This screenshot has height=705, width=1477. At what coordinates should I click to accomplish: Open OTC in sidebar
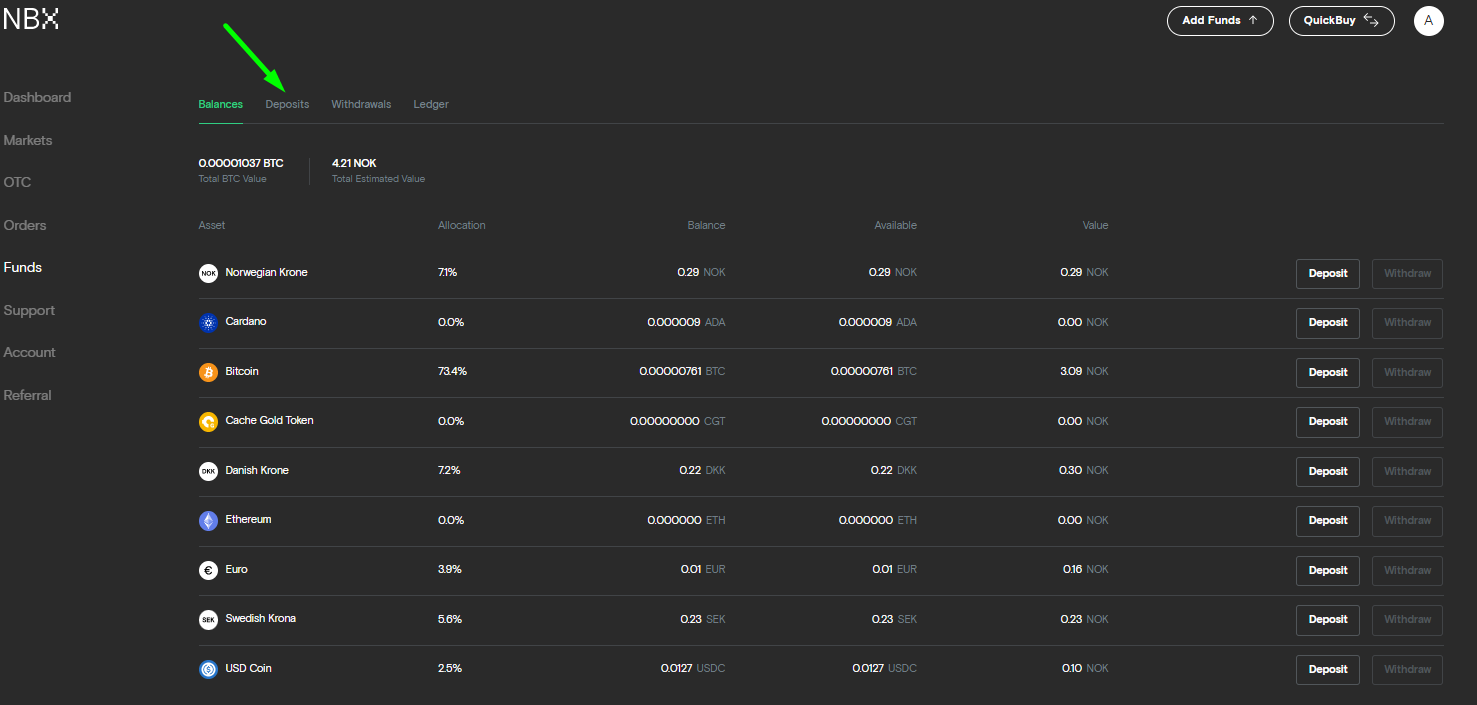click(17, 182)
